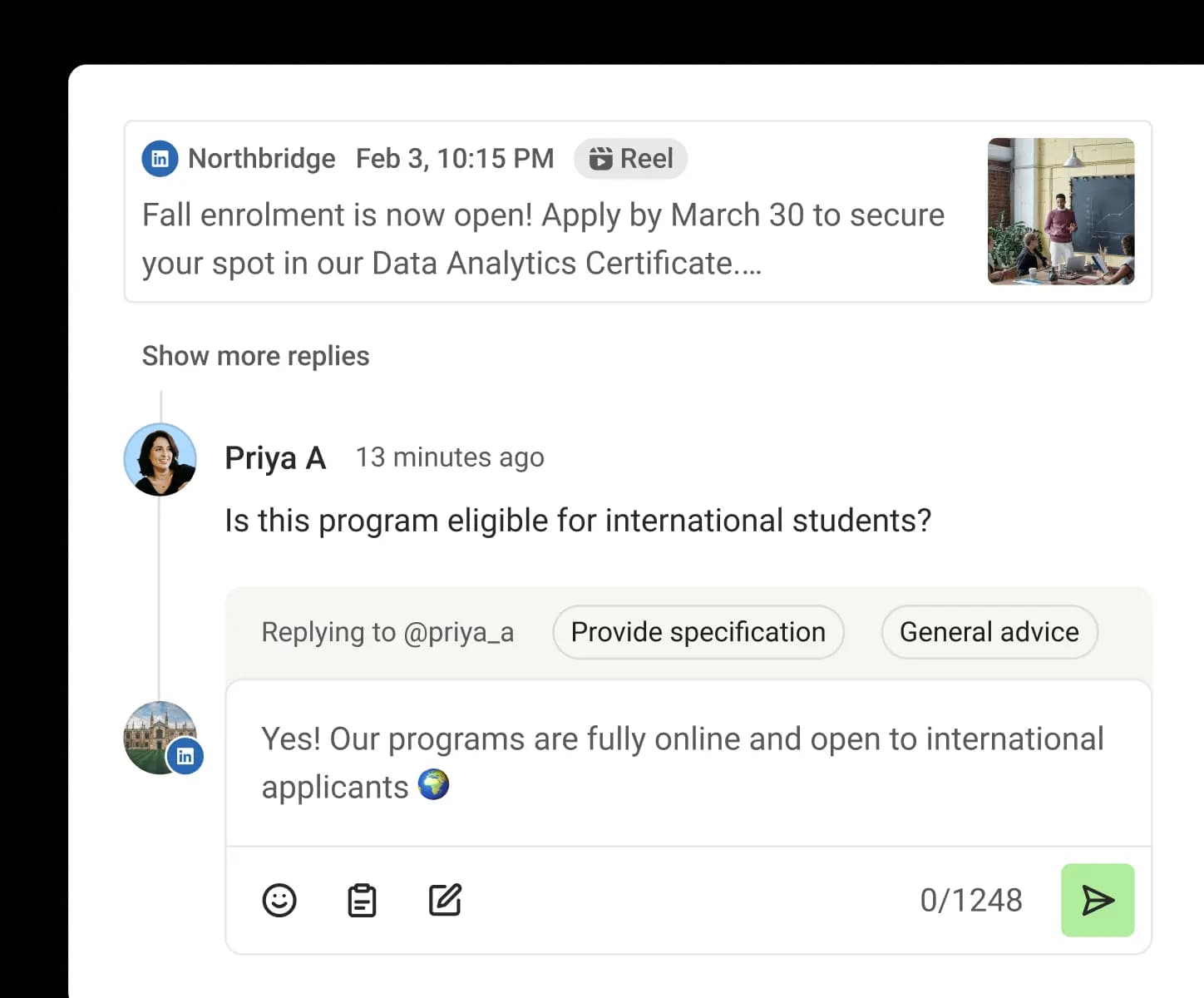Expand Show more replies thread

click(x=255, y=356)
